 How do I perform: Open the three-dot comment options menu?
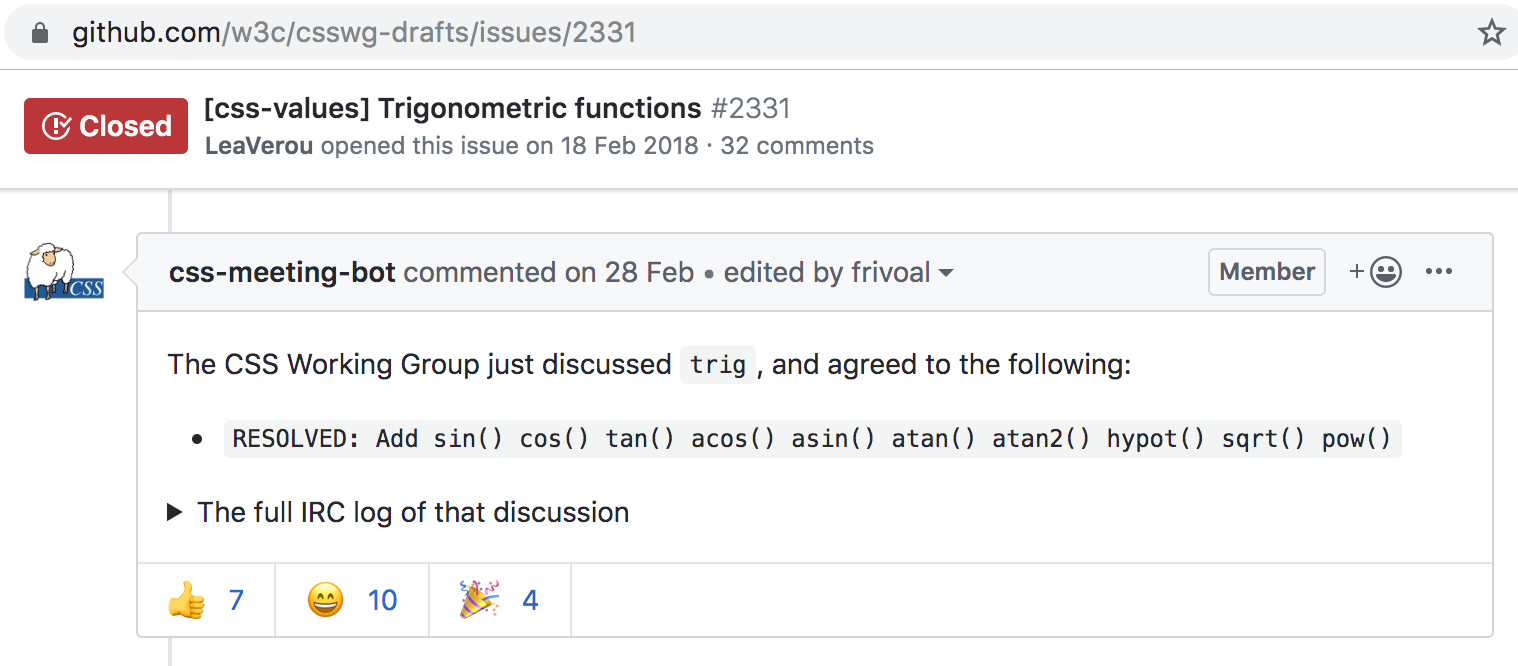(1438, 272)
